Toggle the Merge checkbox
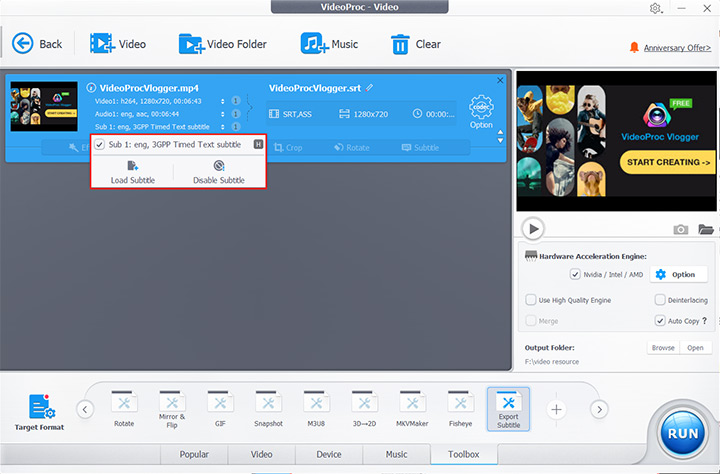 (531, 321)
